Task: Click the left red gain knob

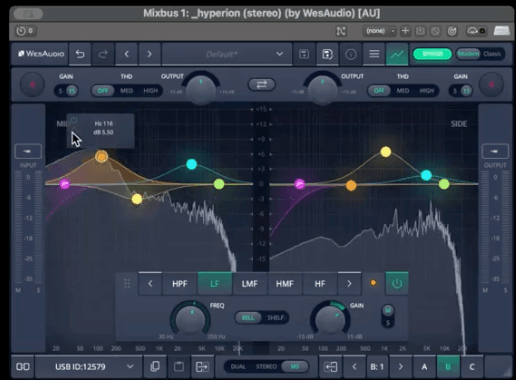Action: [x=32, y=85]
